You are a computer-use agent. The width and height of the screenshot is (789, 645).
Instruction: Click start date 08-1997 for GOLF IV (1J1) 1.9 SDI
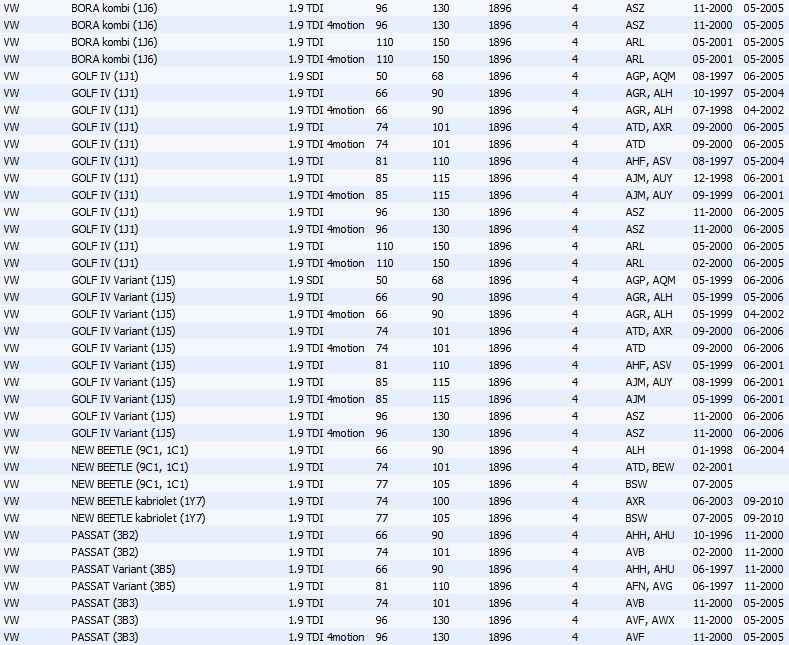tap(712, 76)
